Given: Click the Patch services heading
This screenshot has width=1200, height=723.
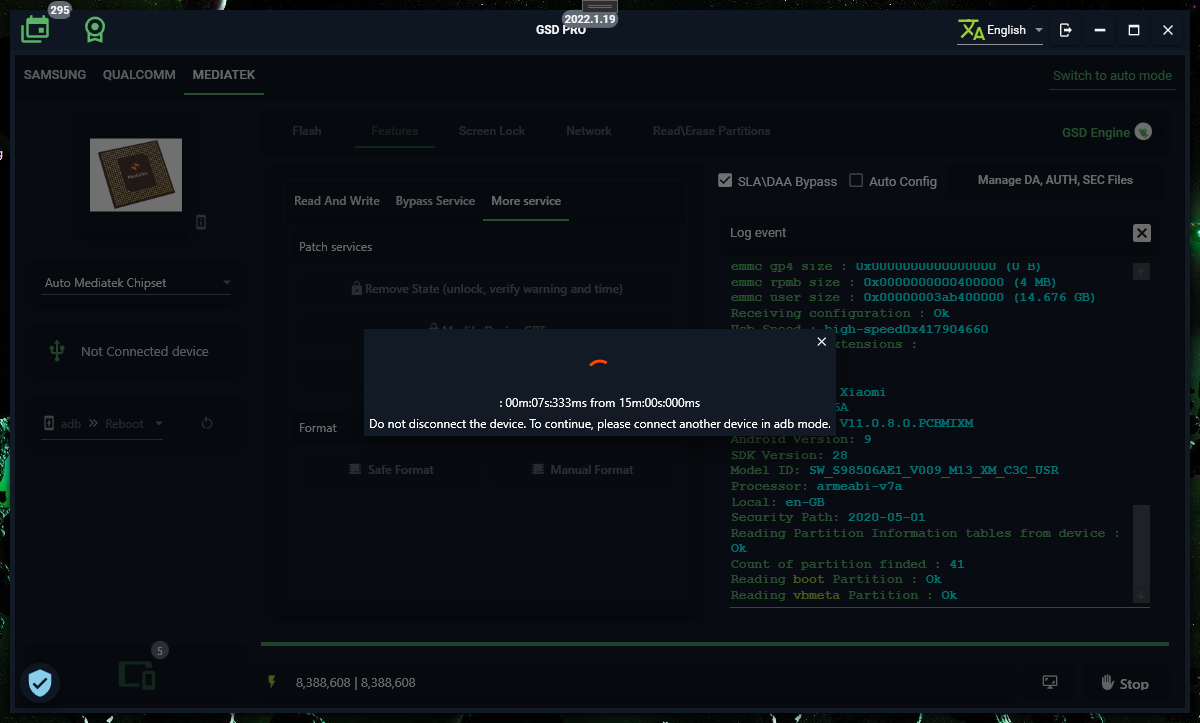Looking at the screenshot, I should [x=335, y=247].
